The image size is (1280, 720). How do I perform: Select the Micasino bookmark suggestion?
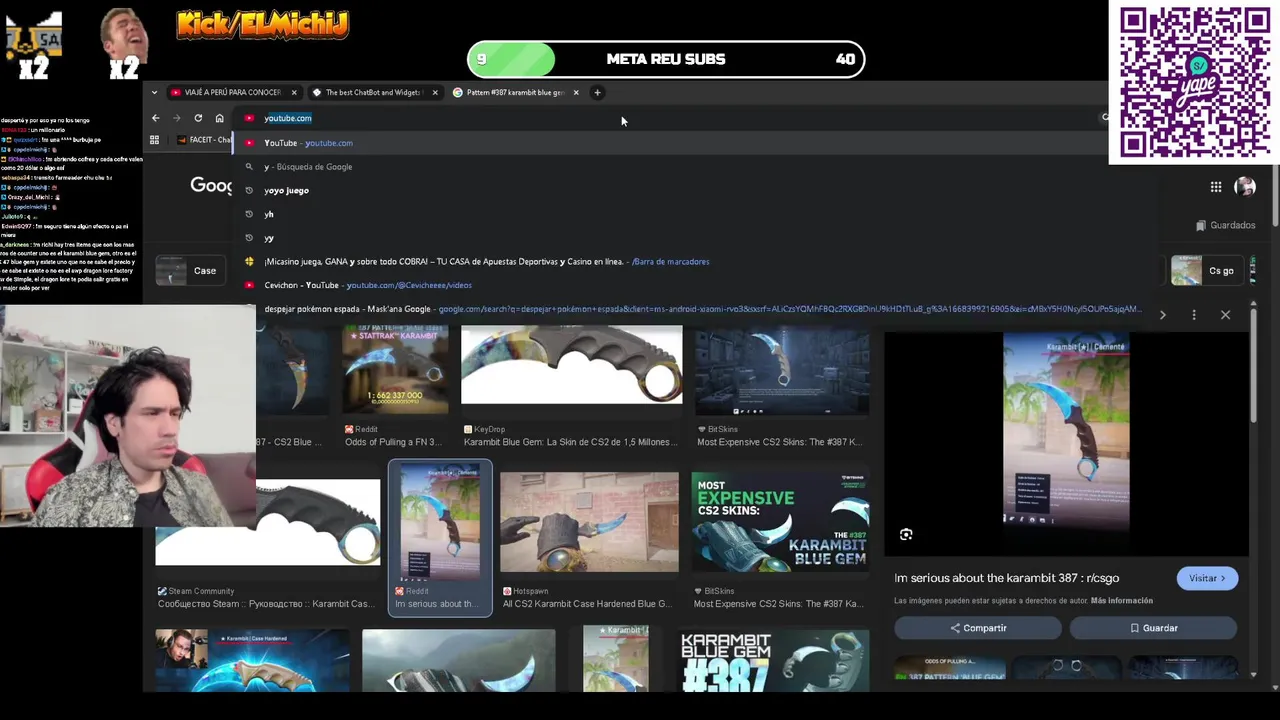coord(695,262)
